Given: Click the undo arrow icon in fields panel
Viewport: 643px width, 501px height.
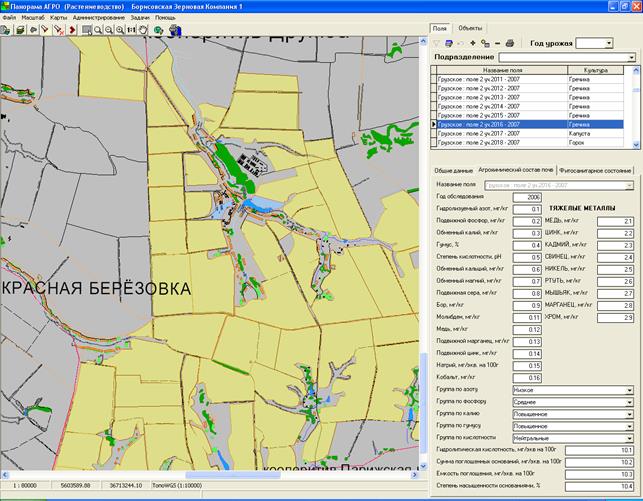Looking at the screenshot, I should pos(461,43).
